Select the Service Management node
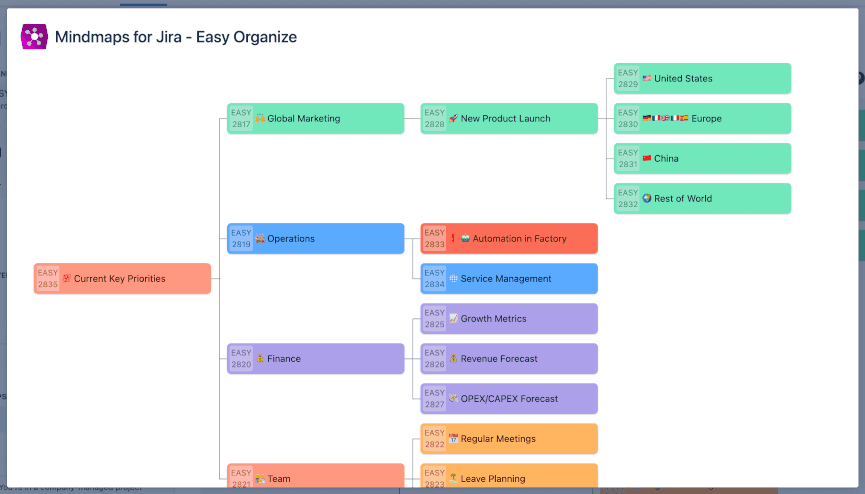 point(509,279)
